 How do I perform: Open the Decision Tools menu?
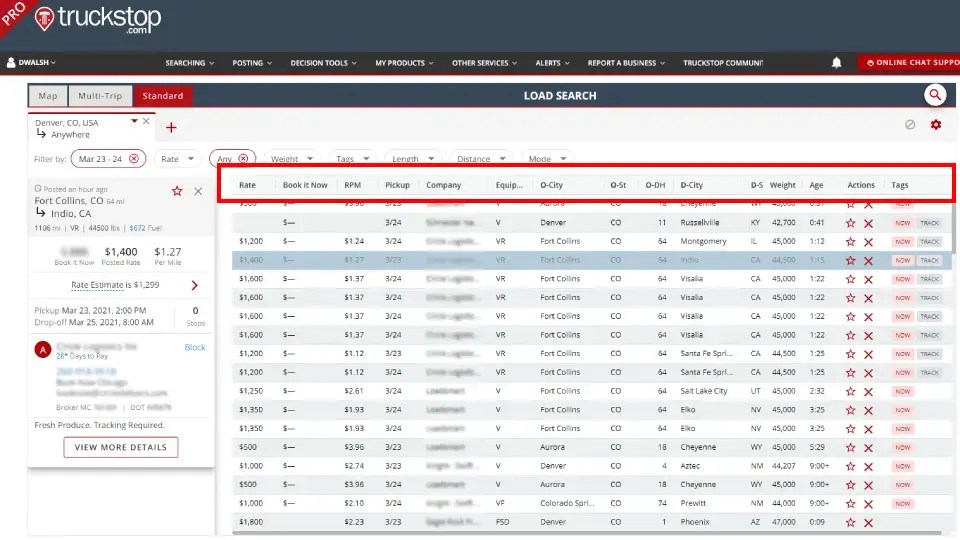323,62
